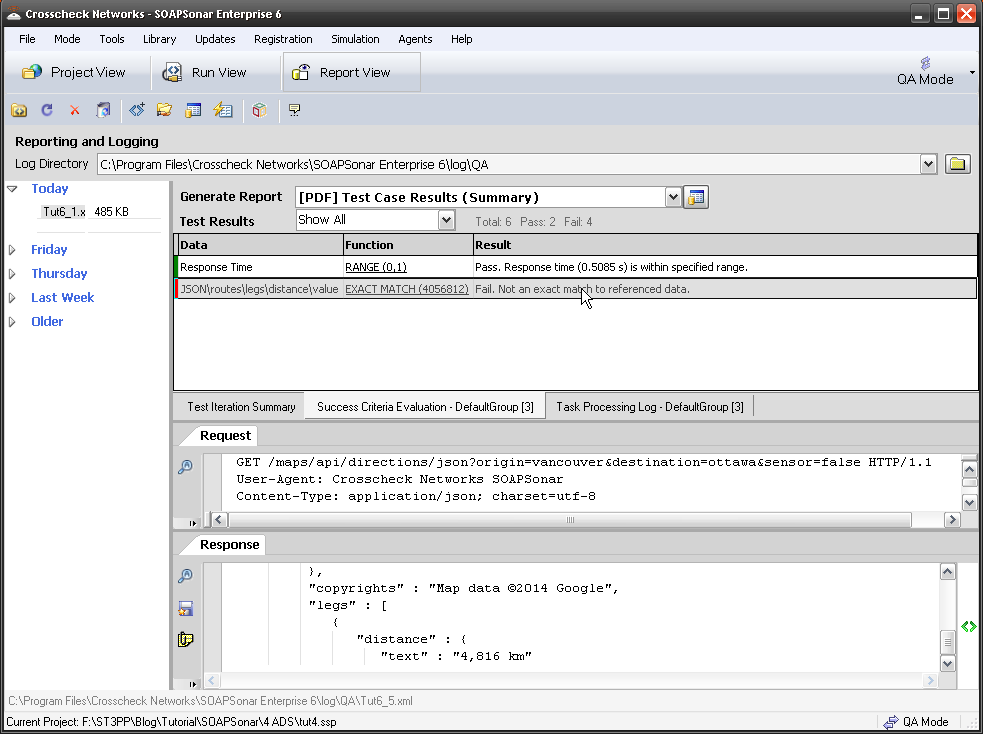This screenshot has height=734, width=983.
Task: Open the Tools menu
Action: [x=112, y=39]
